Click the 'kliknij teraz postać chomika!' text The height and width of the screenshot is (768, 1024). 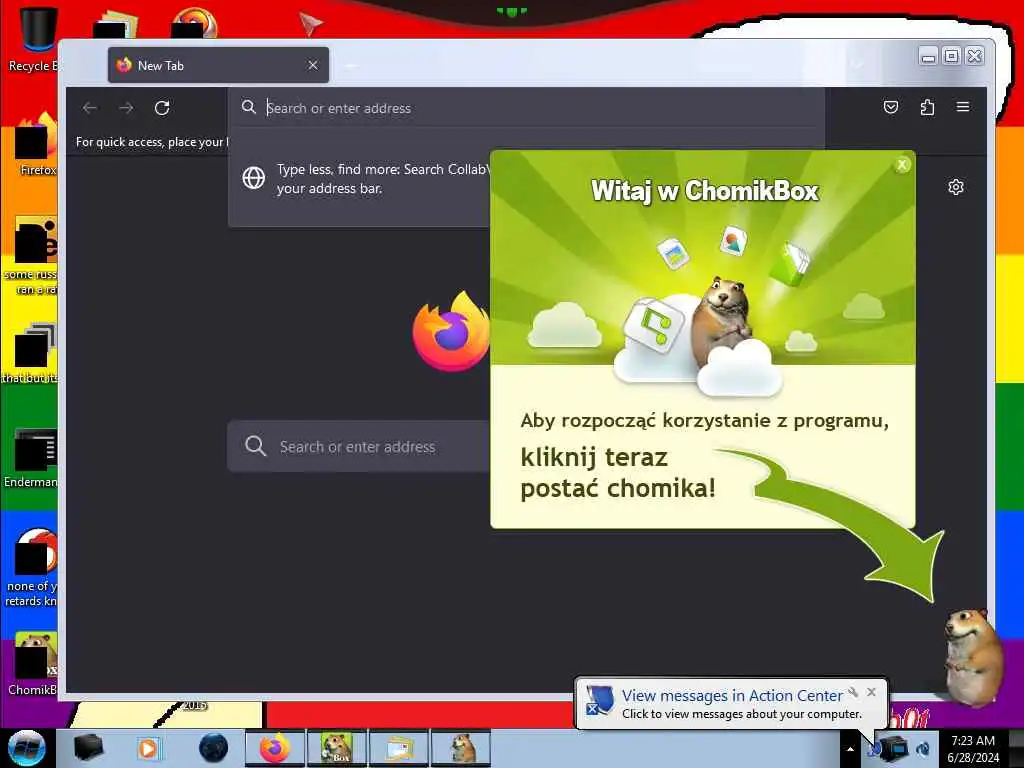[618, 473]
